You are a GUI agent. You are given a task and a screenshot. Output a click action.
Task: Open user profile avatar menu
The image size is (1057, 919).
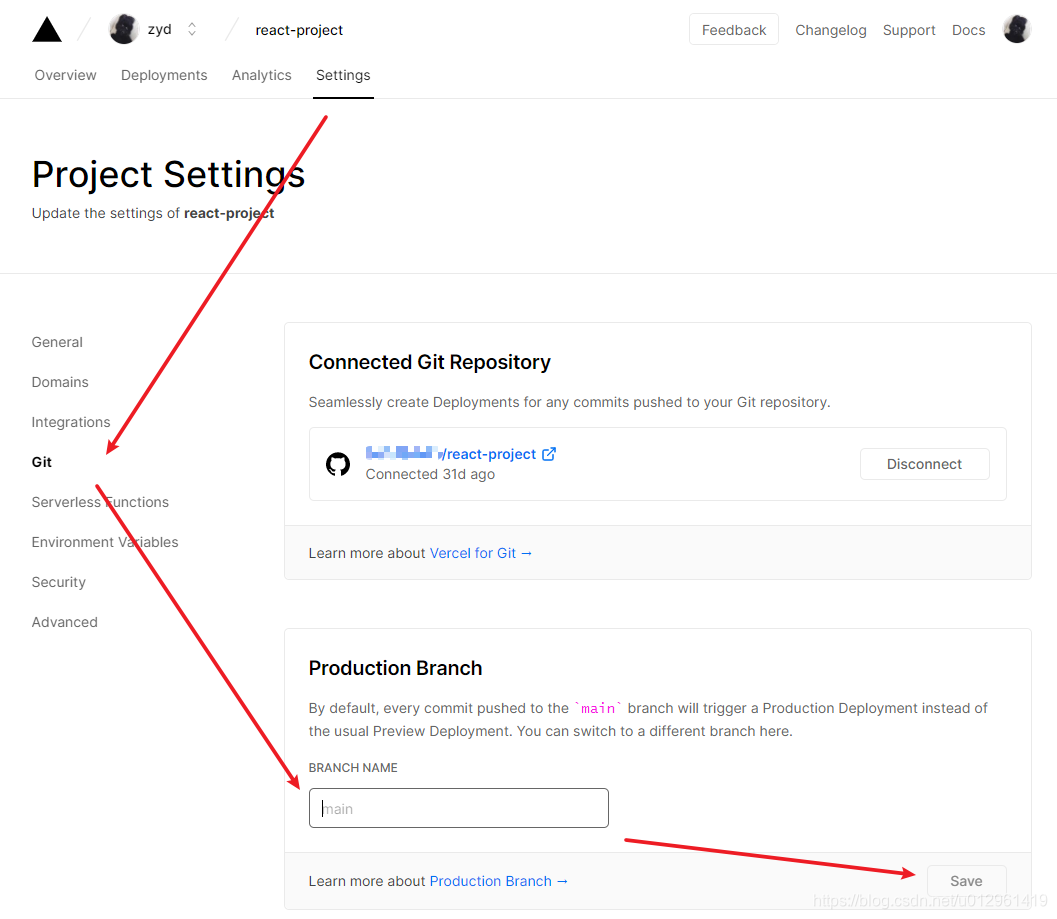tap(1017, 29)
